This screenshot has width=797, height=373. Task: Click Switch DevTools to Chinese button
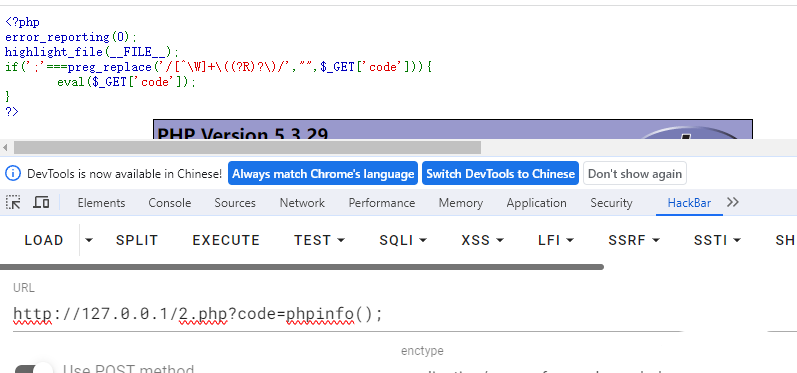[500, 174]
